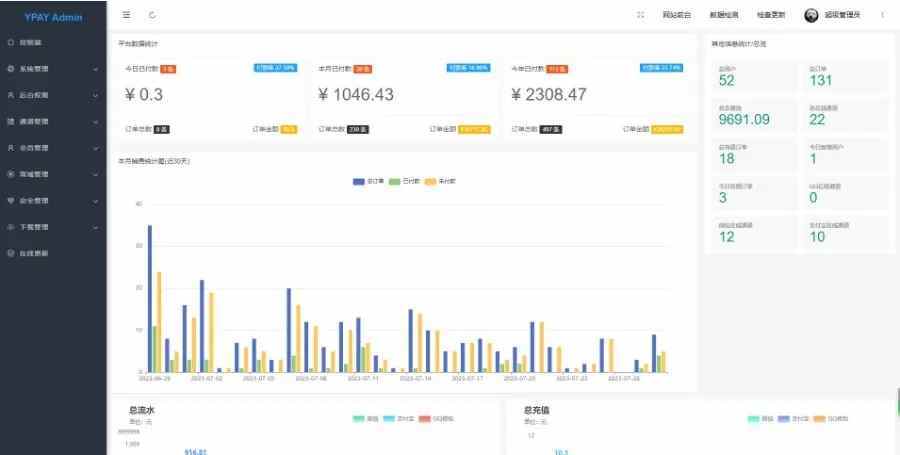The width and height of the screenshot is (900, 455).
Task: Toggle the blue legend item in 总充值 chart
Action: click(793, 419)
